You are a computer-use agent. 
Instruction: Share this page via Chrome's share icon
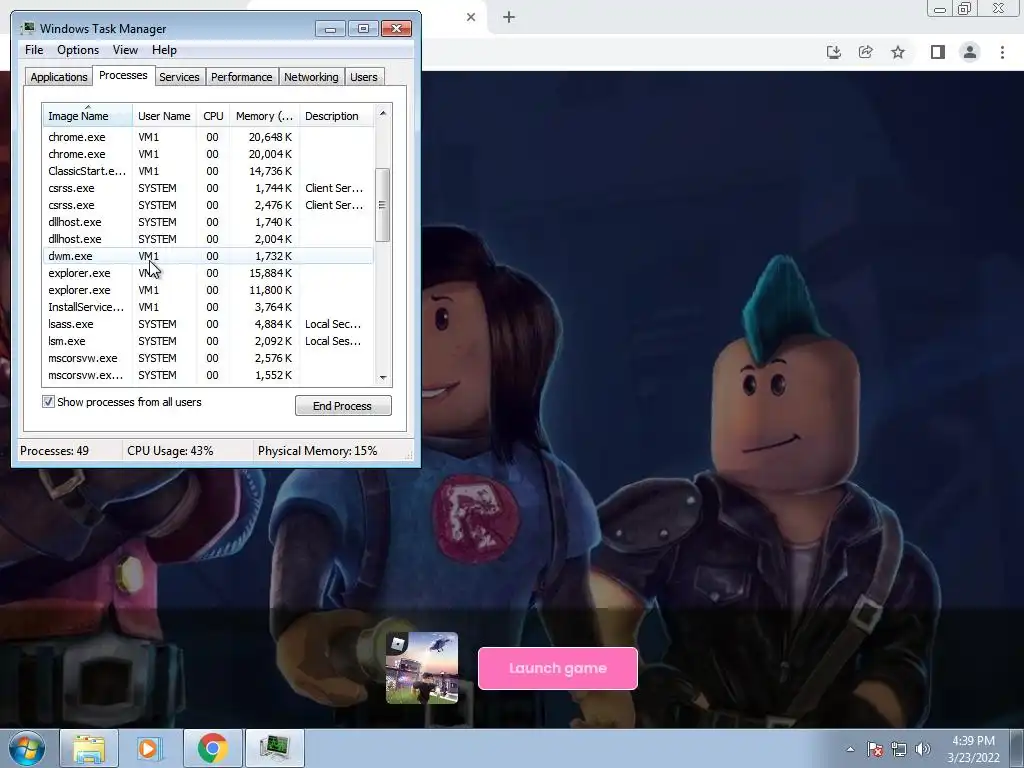[865, 52]
